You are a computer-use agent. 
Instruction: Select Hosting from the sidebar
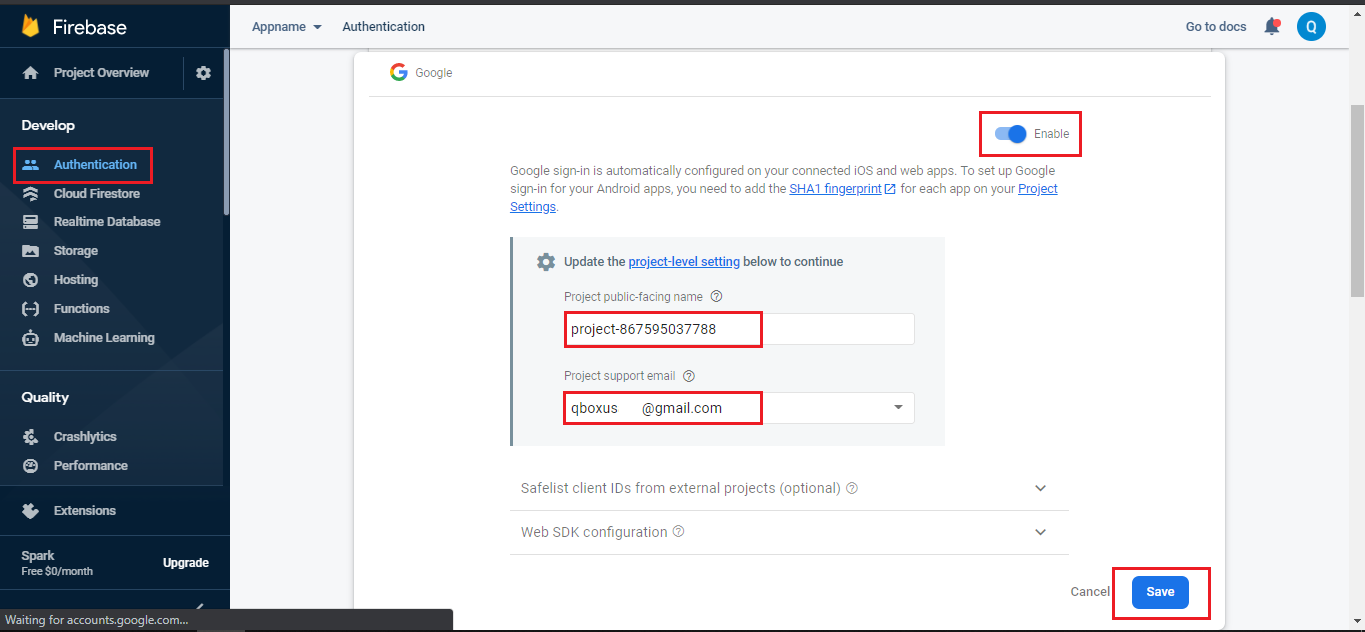pos(76,280)
